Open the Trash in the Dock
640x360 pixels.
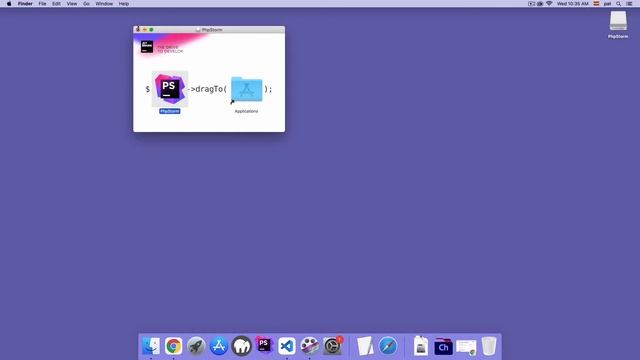click(x=489, y=346)
